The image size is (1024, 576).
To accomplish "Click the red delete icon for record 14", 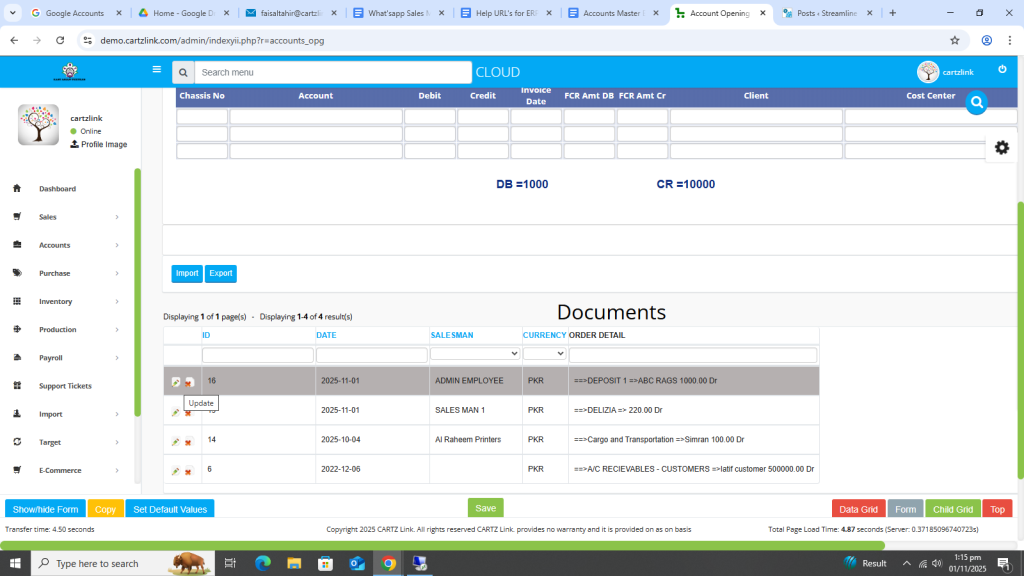I will pyautogui.click(x=188, y=441).
